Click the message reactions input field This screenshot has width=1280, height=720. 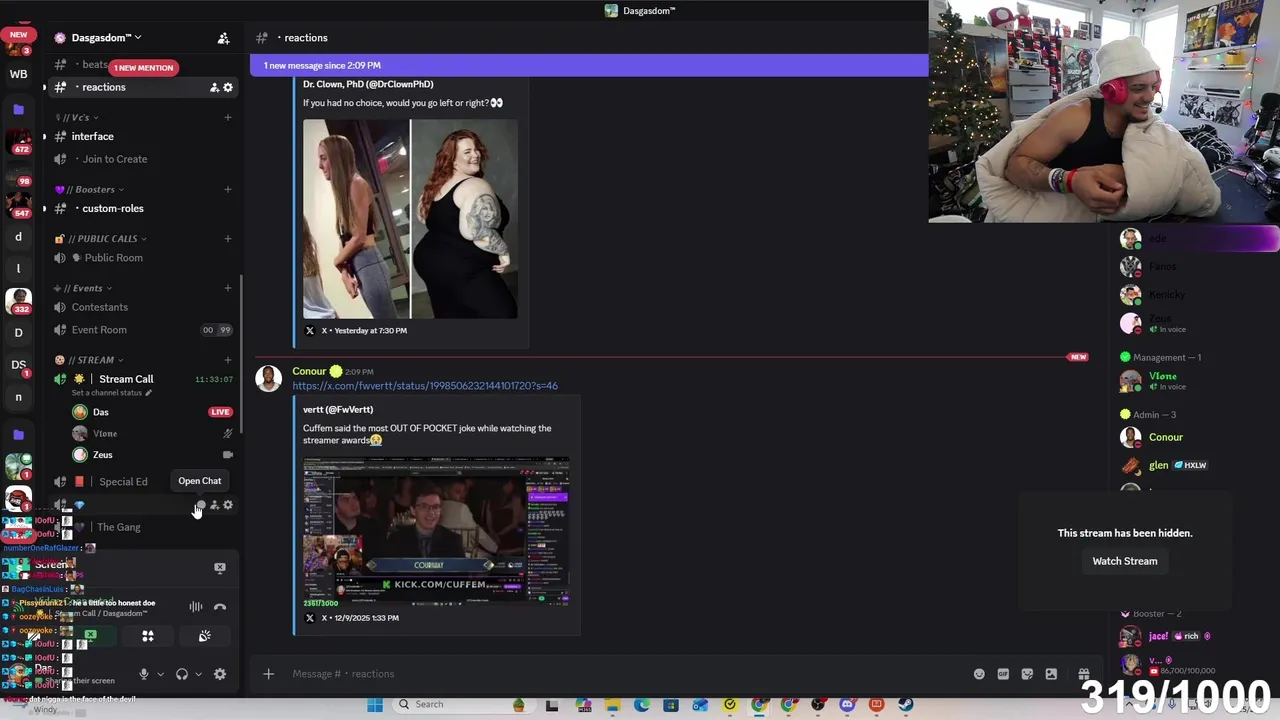coord(625,674)
